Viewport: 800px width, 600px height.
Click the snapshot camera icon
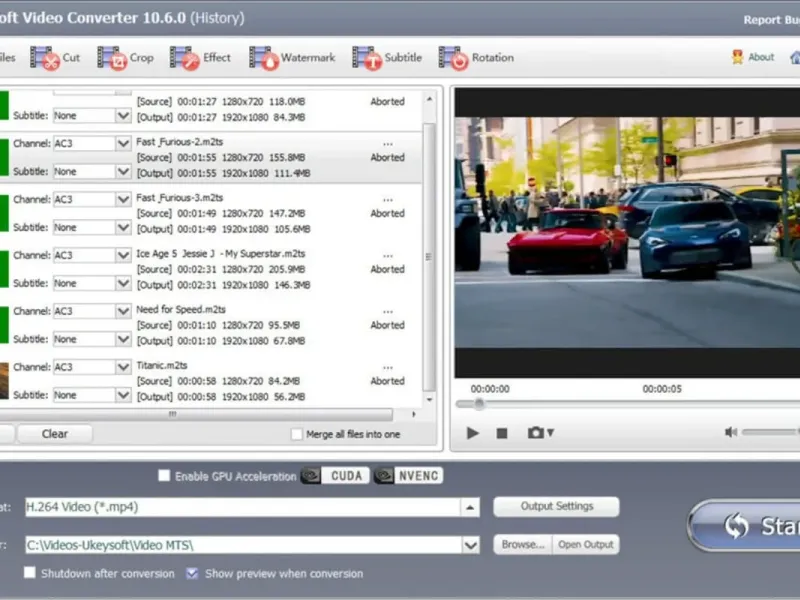537,433
